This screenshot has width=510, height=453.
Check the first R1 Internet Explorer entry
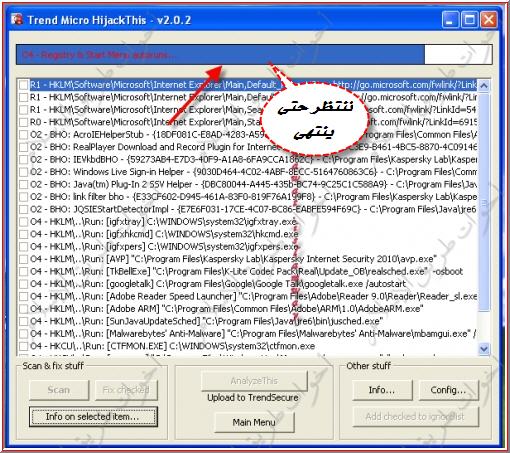(23, 85)
